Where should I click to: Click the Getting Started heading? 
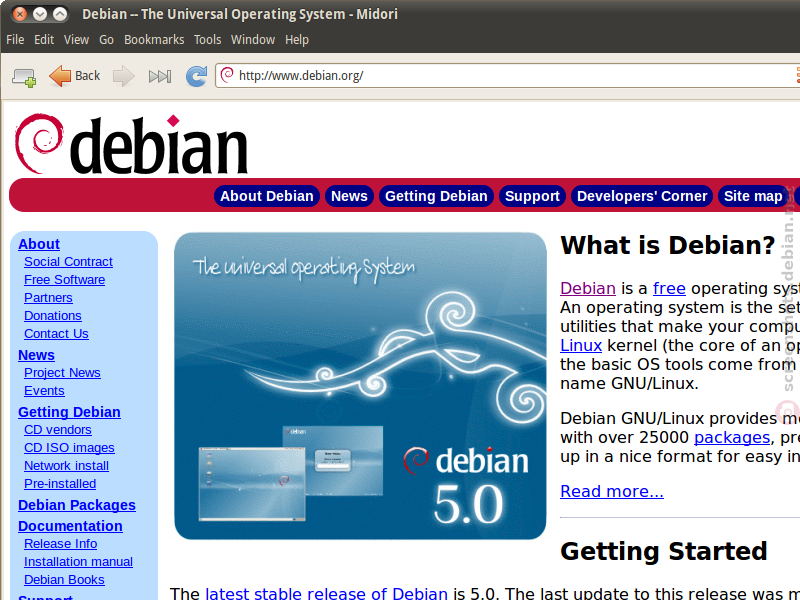click(x=664, y=552)
